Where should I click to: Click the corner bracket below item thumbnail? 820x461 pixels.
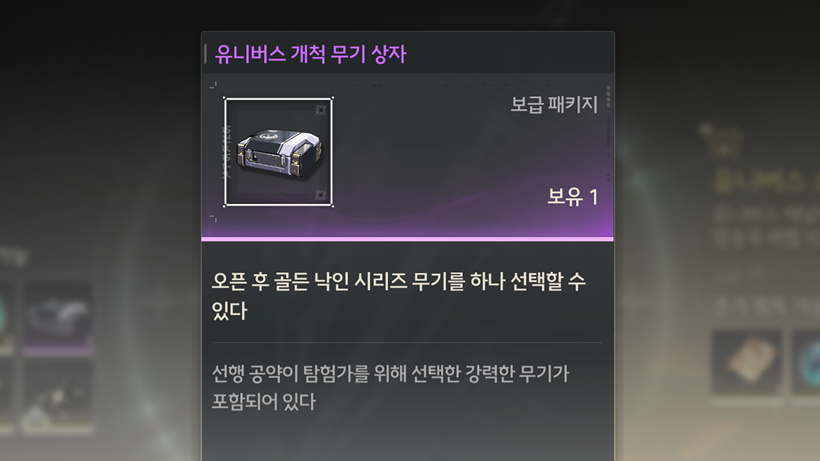[213, 218]
